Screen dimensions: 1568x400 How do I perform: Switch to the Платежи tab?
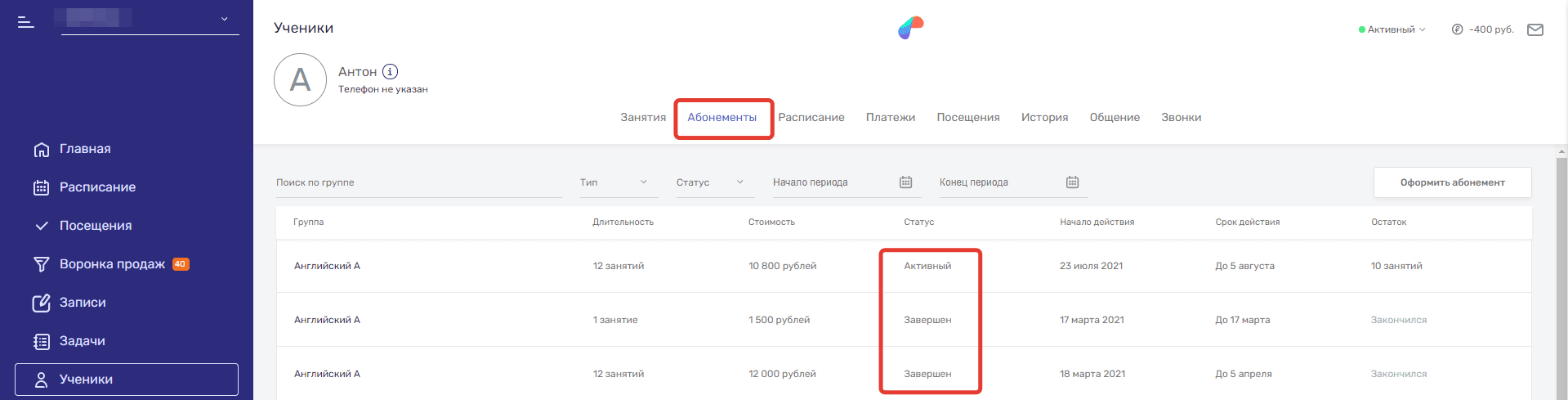[890, 118]
